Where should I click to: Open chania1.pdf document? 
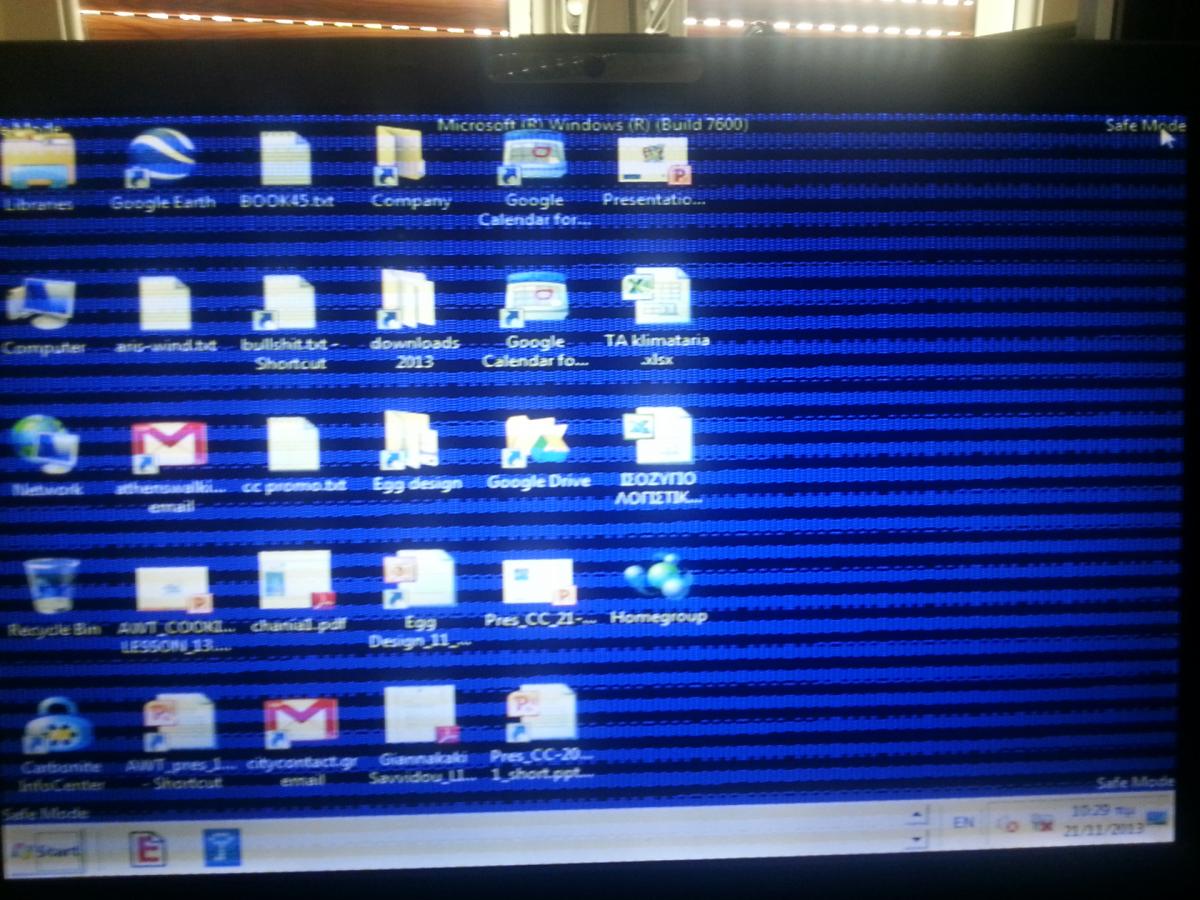(296, 592)
